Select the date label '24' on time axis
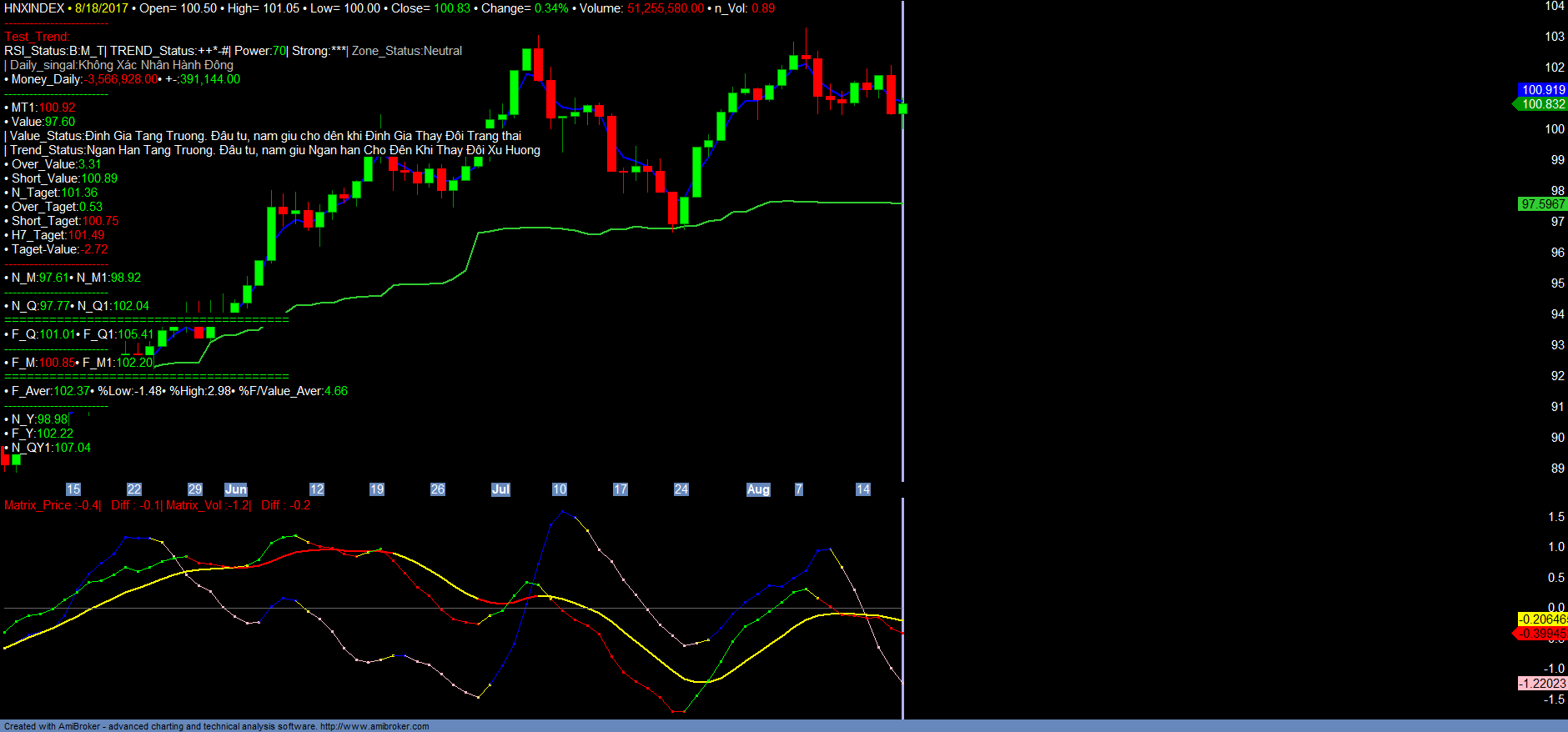 [681, 489]
